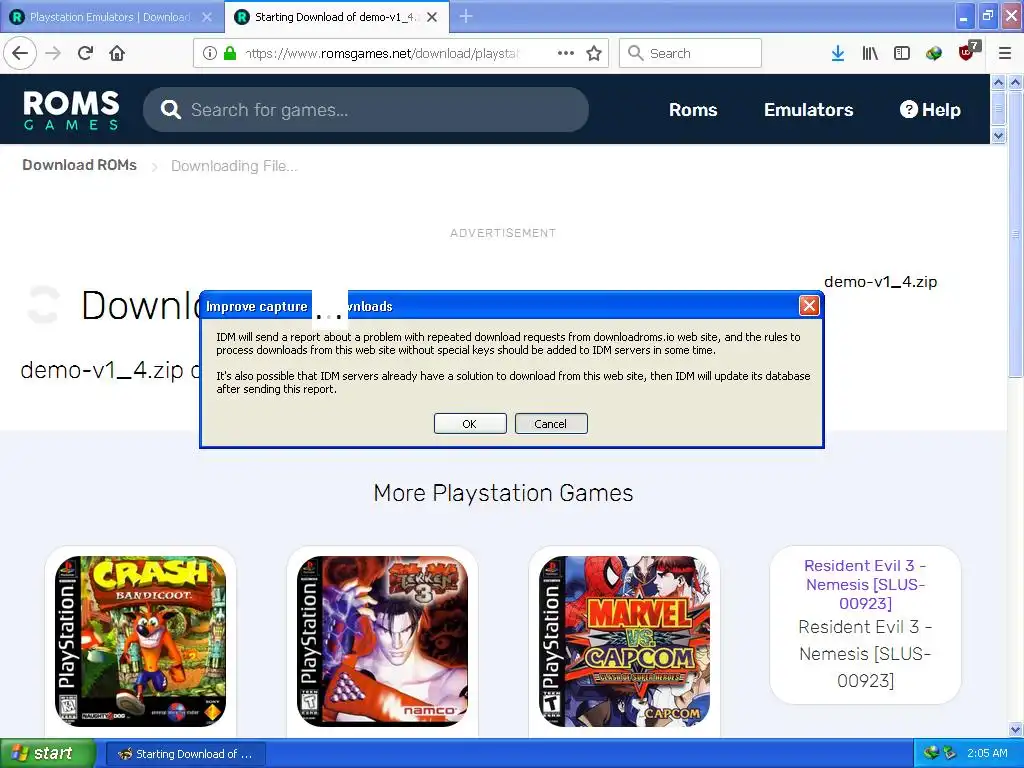
Task: Open the Firefox hamburger menu
Action: pos(1005,53)
